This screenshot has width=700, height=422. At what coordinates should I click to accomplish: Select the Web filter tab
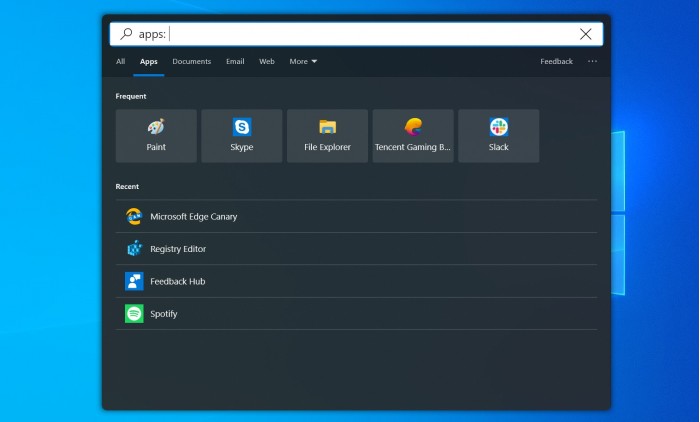[267, 62]
